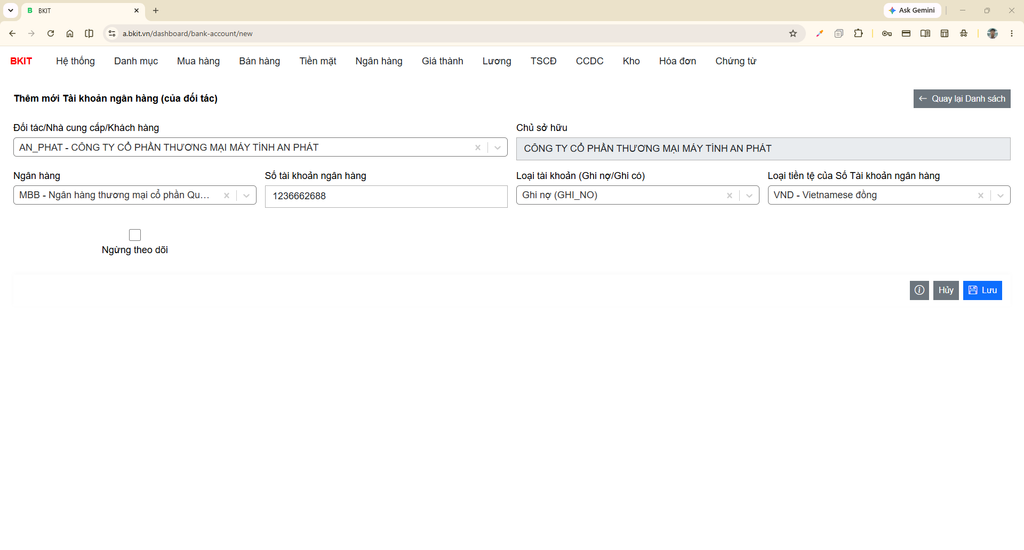Click the Hủy cancel button
The height and width of the screenshot is (550, 1024).
pyautogui.click(x=946, y=290)
